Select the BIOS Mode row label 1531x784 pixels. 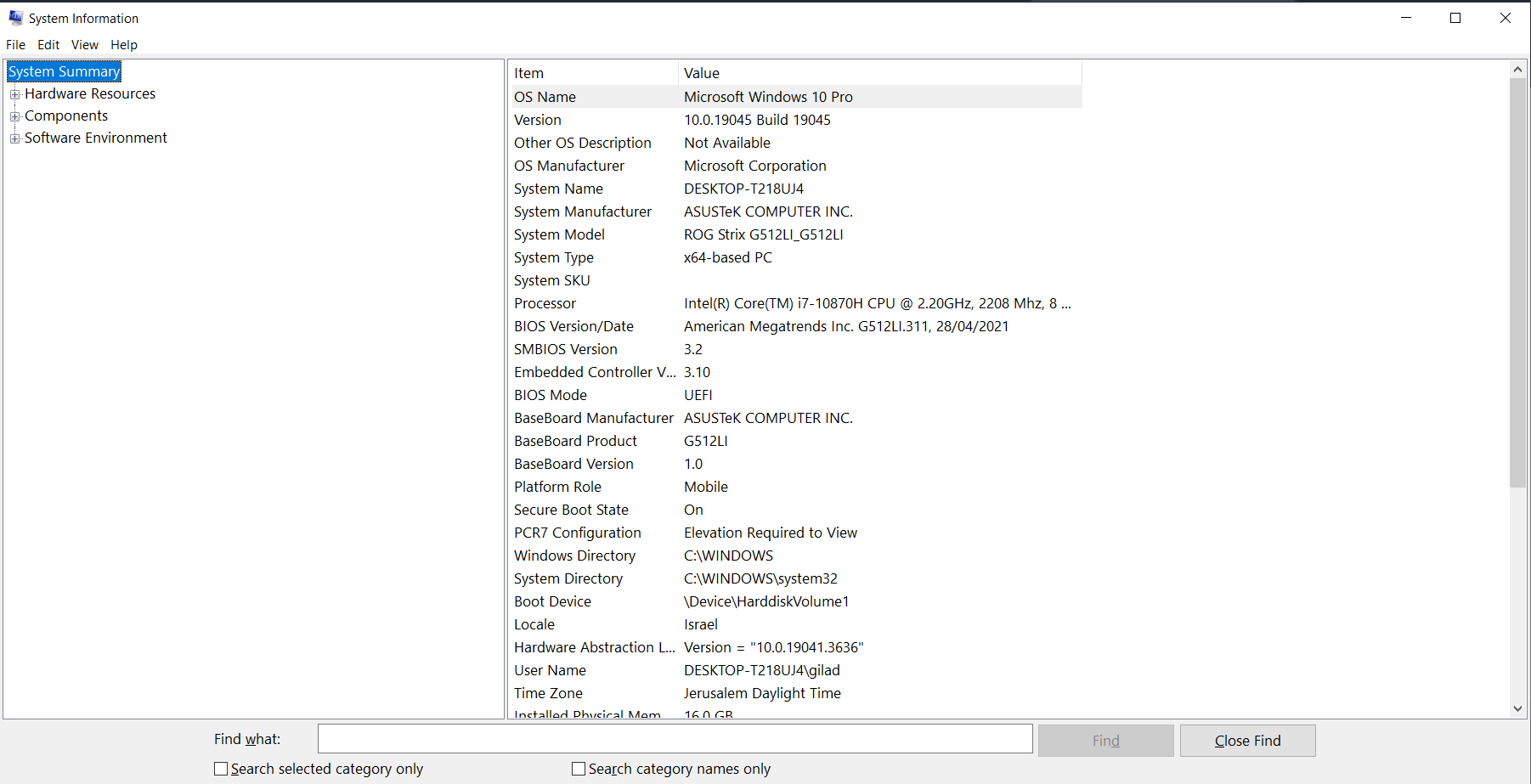coord(551,395)
